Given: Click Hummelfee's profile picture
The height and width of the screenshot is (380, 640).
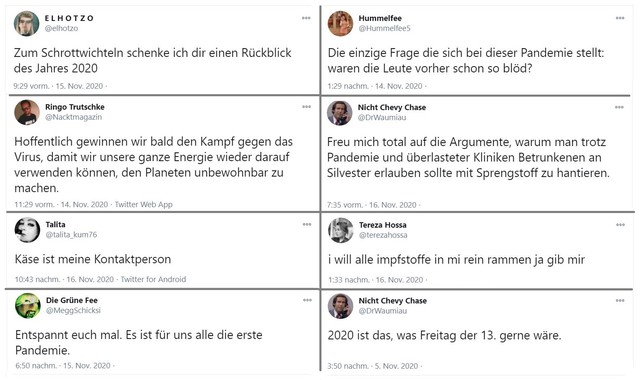Looking at the screenshot, I should (x=340, y=23).
